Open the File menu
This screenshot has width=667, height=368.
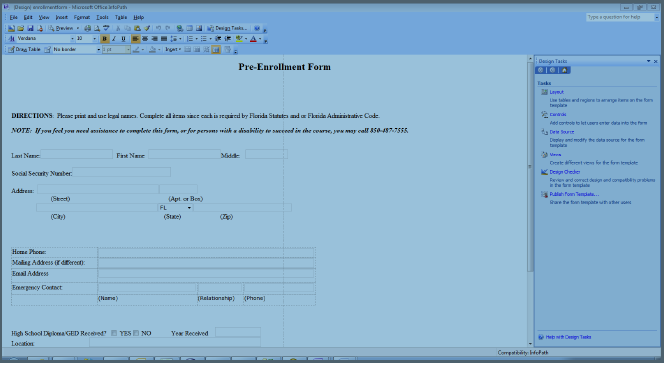[14, 17]
